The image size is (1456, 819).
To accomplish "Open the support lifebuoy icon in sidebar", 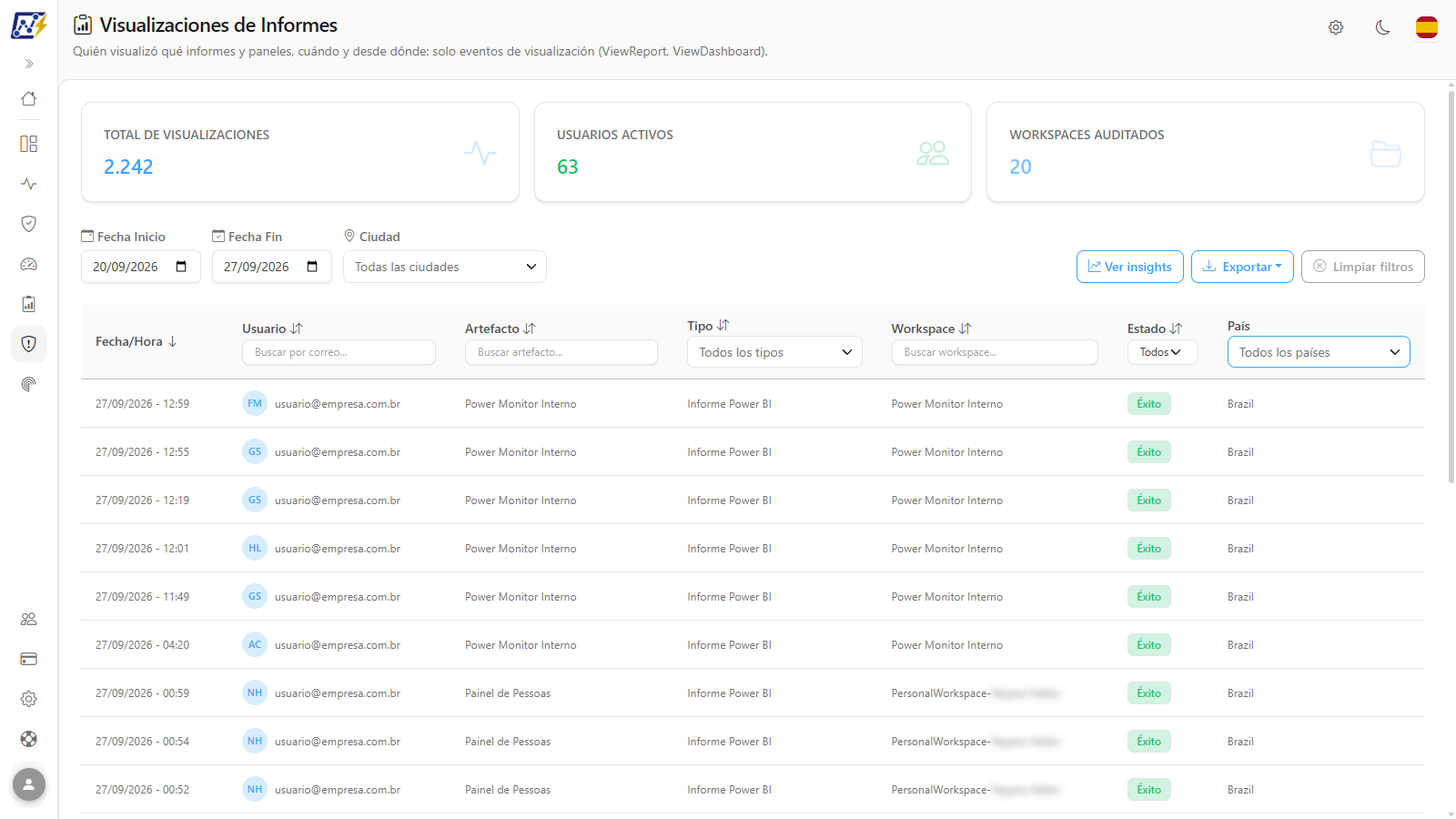I will 29,739.
